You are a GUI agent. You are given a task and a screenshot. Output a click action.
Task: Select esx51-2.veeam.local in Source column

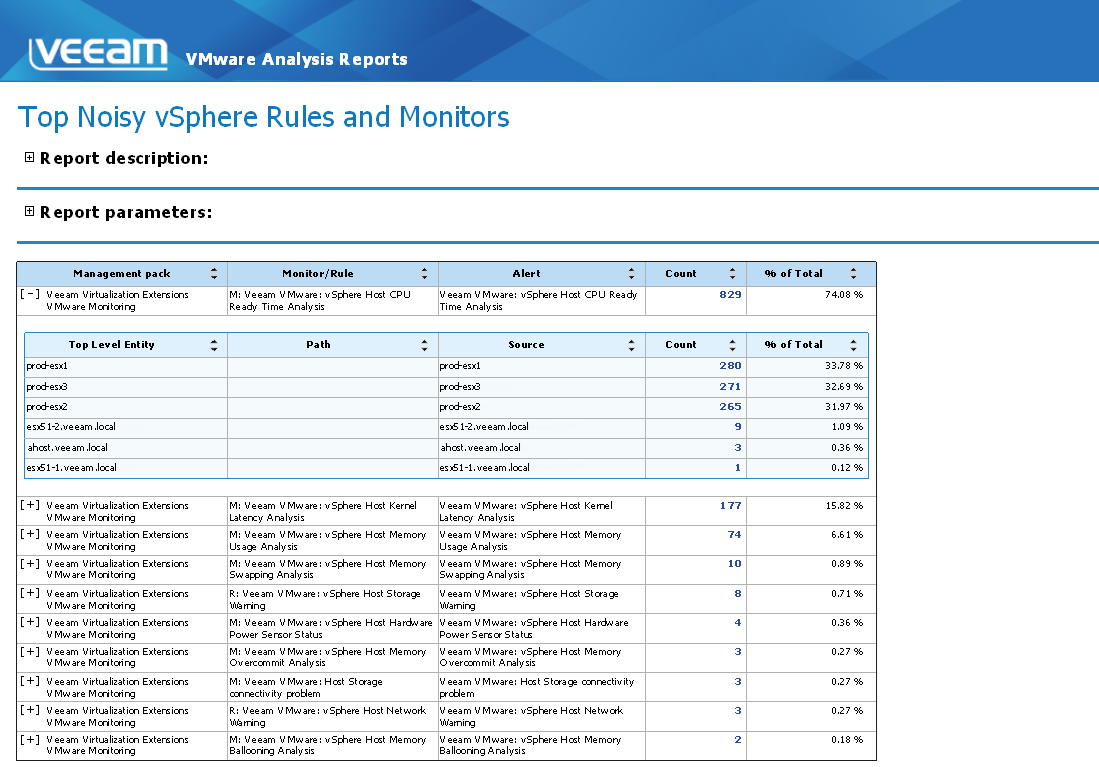pos(484,426)
